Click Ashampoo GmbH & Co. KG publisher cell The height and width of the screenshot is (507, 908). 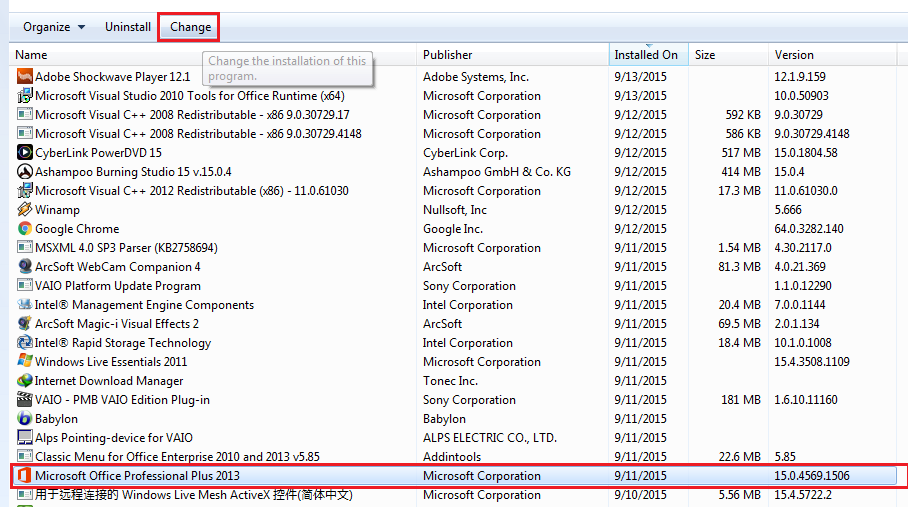pos(497,172)
